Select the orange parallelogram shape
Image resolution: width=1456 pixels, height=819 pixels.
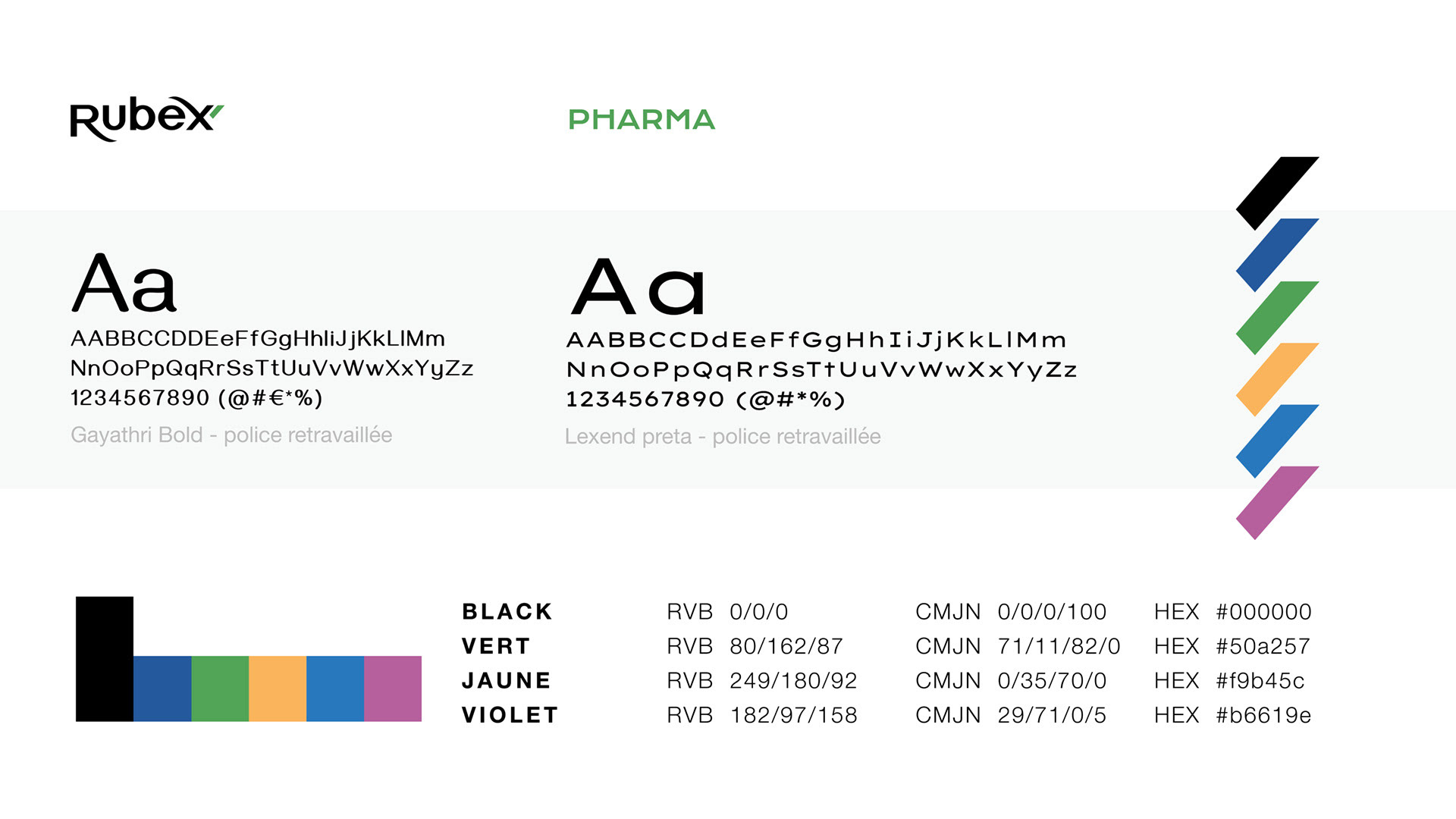tap(1278, 379)
